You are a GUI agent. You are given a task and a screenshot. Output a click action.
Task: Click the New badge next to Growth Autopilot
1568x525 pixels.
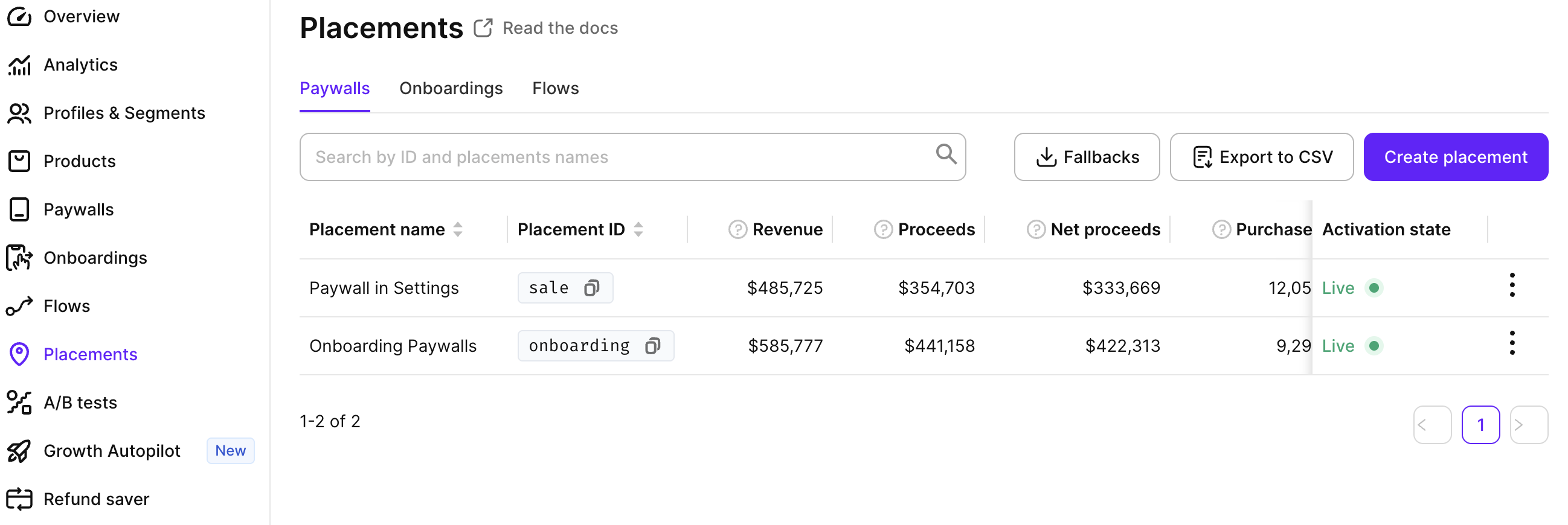pyautogui.click(x=231, y=451)
